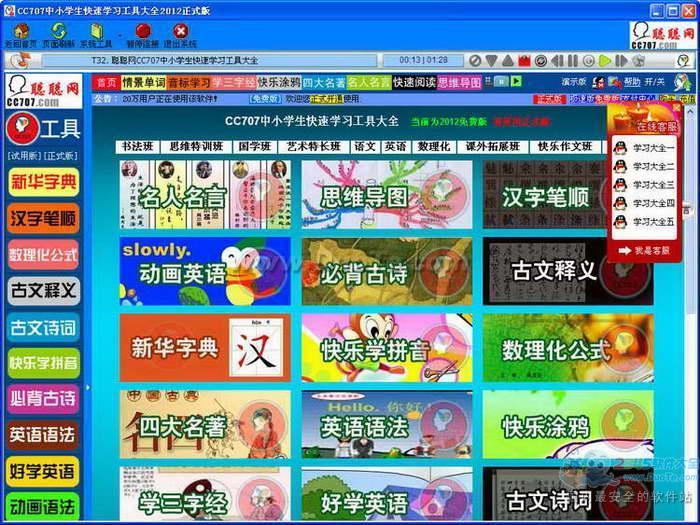Image resolution: width=700 pixels, height=525 pixels.
Task: Contact 学习大全一 QQ customer service
Action: (643, 148)
